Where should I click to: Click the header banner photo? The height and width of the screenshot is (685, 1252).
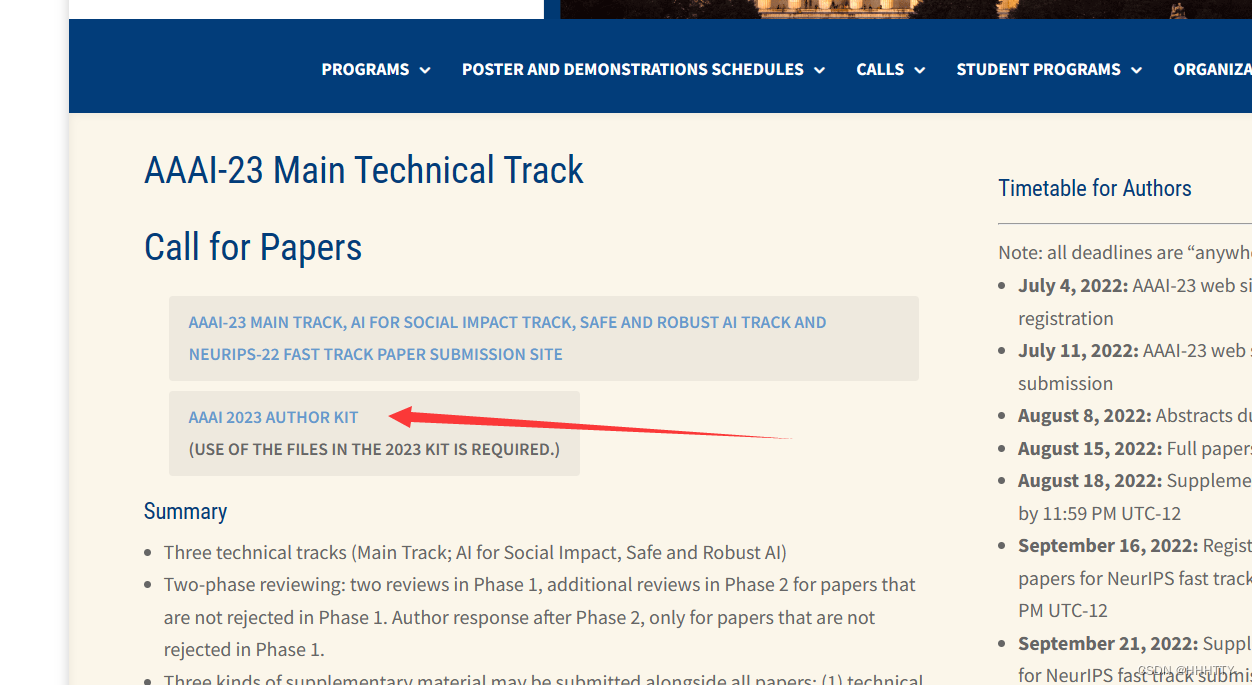[x=906, y=9]
